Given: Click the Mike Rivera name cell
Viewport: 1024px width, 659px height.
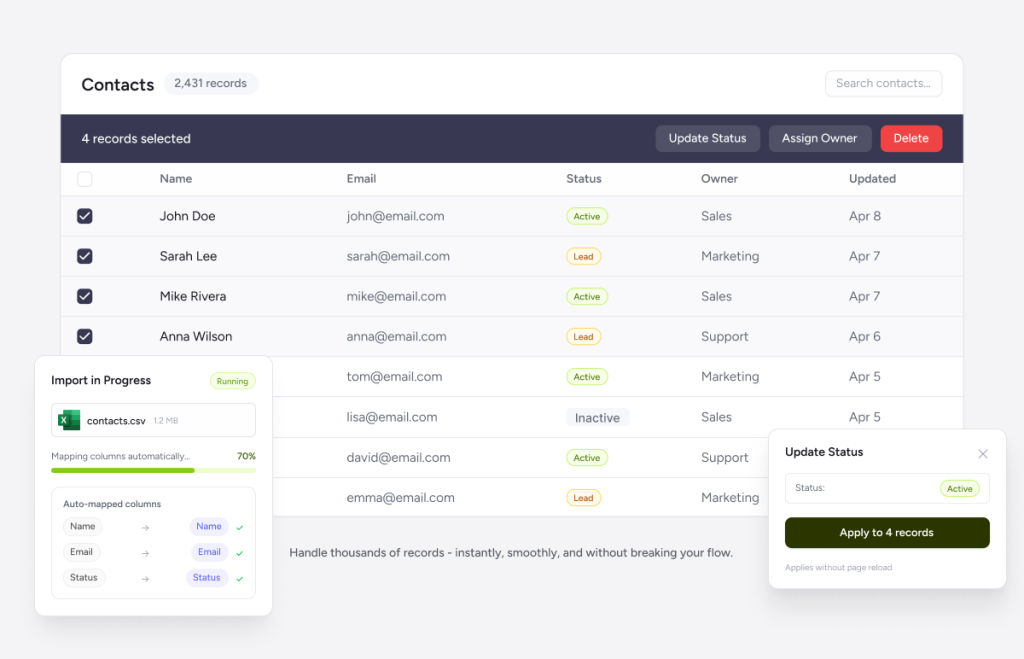Looking at the screenshot, I should tap(193, 297).
